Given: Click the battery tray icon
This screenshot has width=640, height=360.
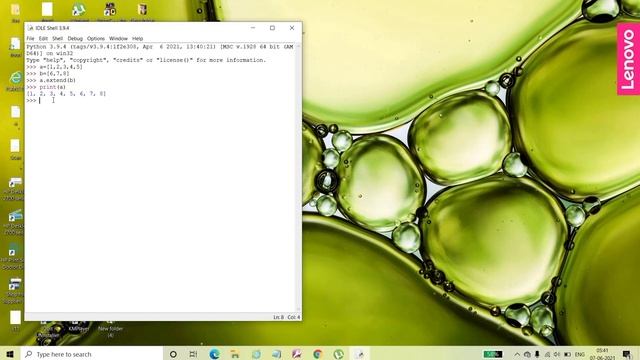Looking at the screenshot, I should tap(567, 354).
